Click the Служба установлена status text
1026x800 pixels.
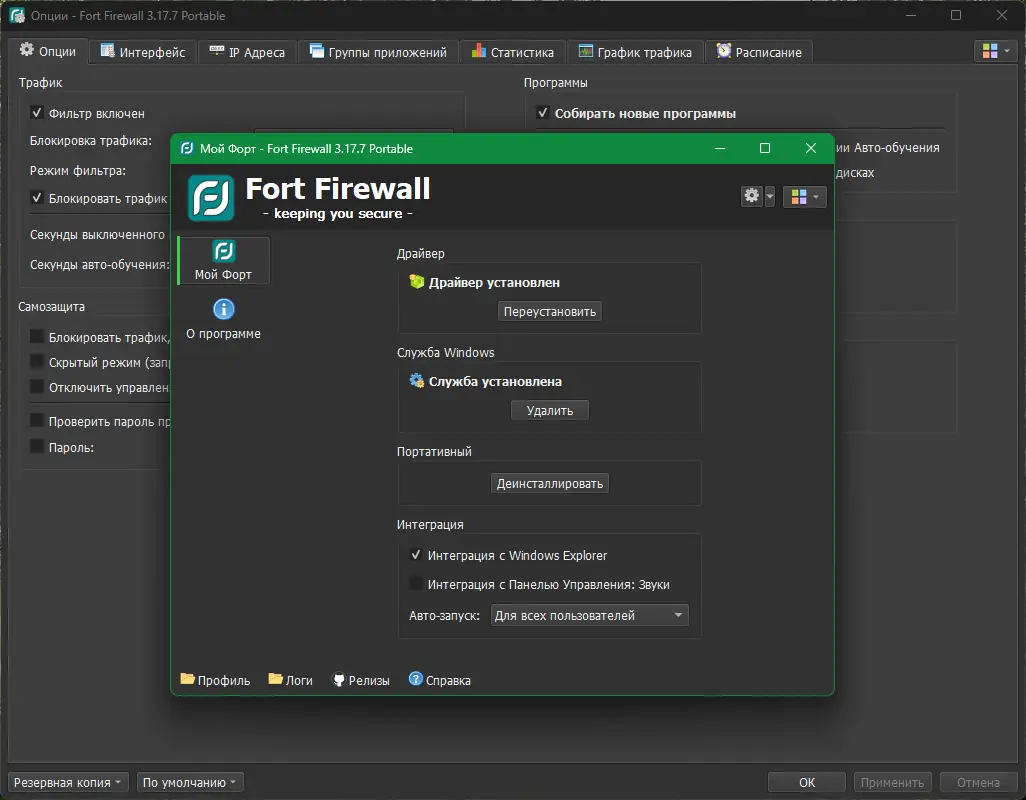495,381
